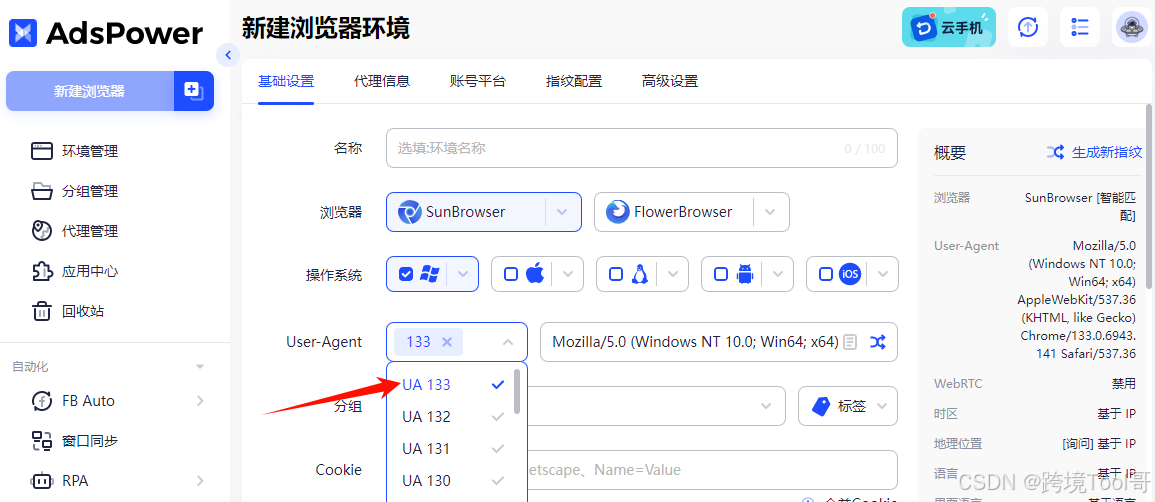The height and width of the screenshot is (502, 1155).
Task: Click the UA dropdown list scrollbar
Action: (x=518, y=390)
